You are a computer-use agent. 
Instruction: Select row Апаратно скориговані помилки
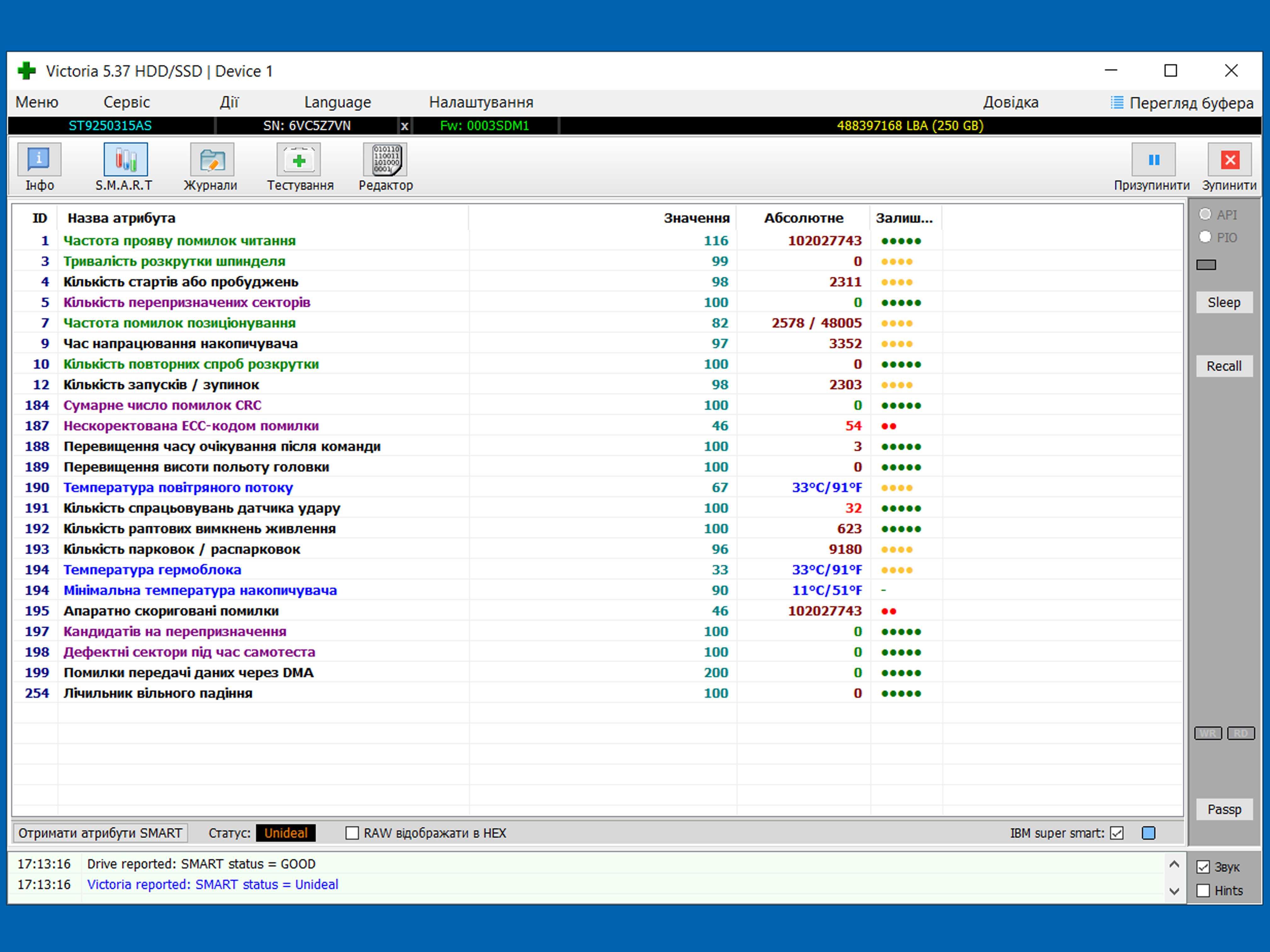click(x=597, y=611)
